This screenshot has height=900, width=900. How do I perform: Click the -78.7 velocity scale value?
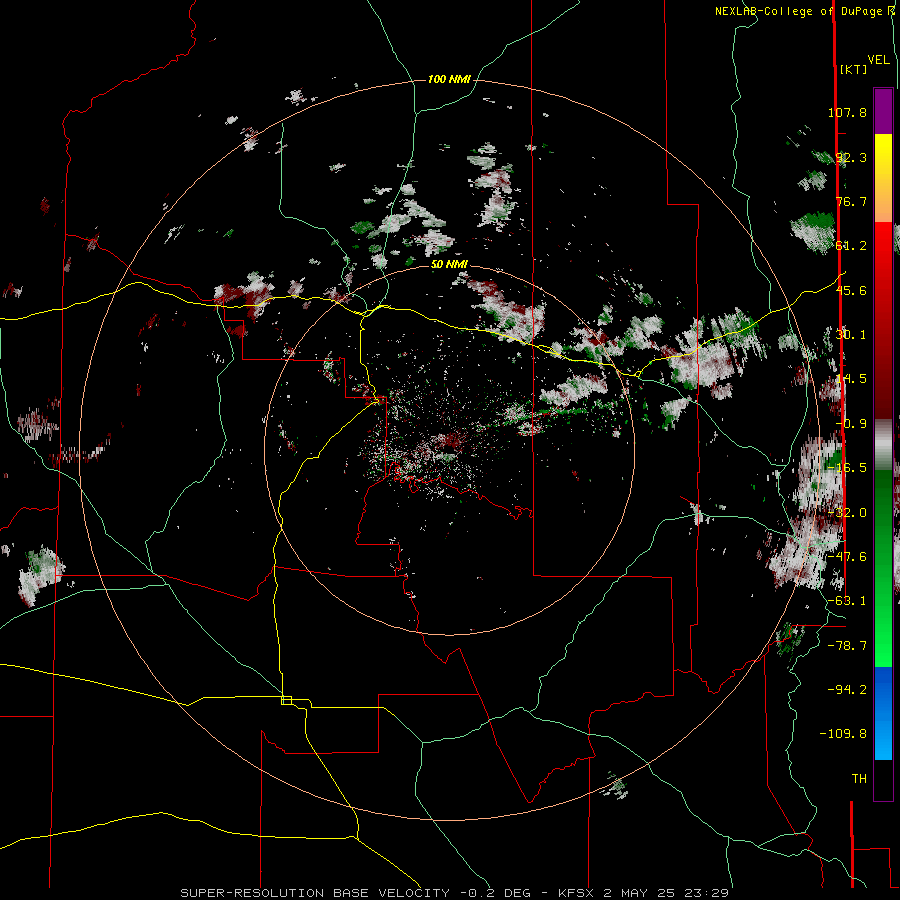coord(847,646)
